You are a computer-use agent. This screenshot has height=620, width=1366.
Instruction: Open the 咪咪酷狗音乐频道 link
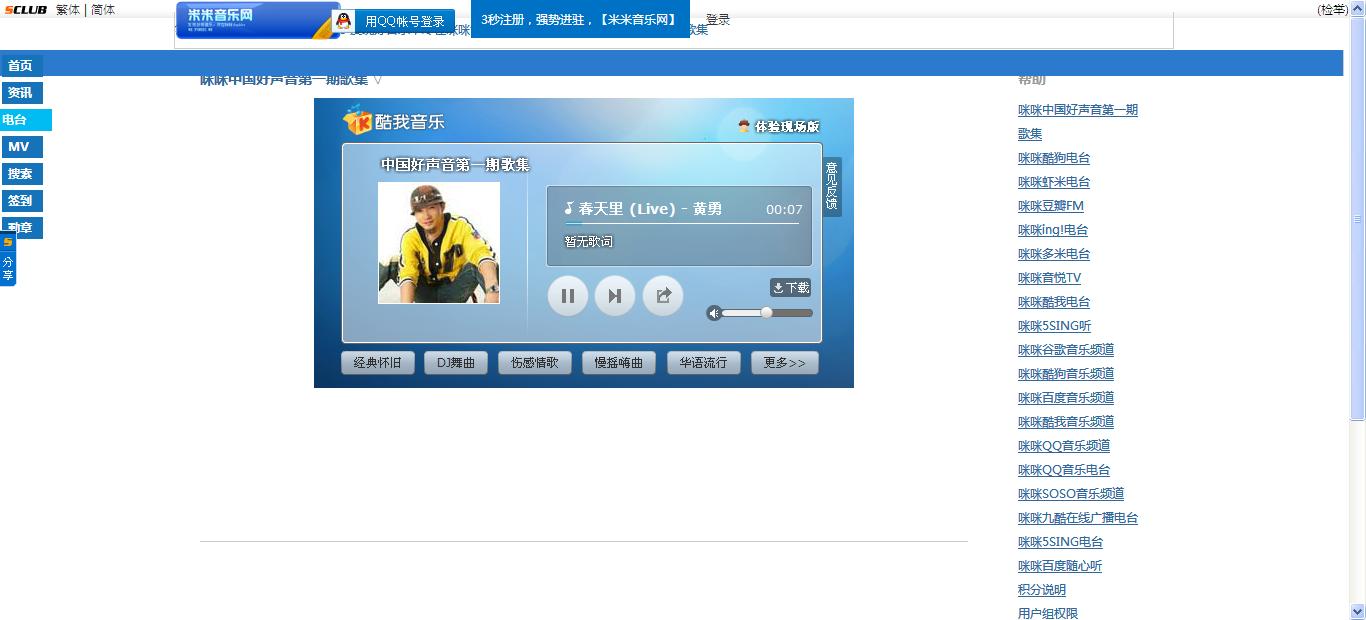1066,374
